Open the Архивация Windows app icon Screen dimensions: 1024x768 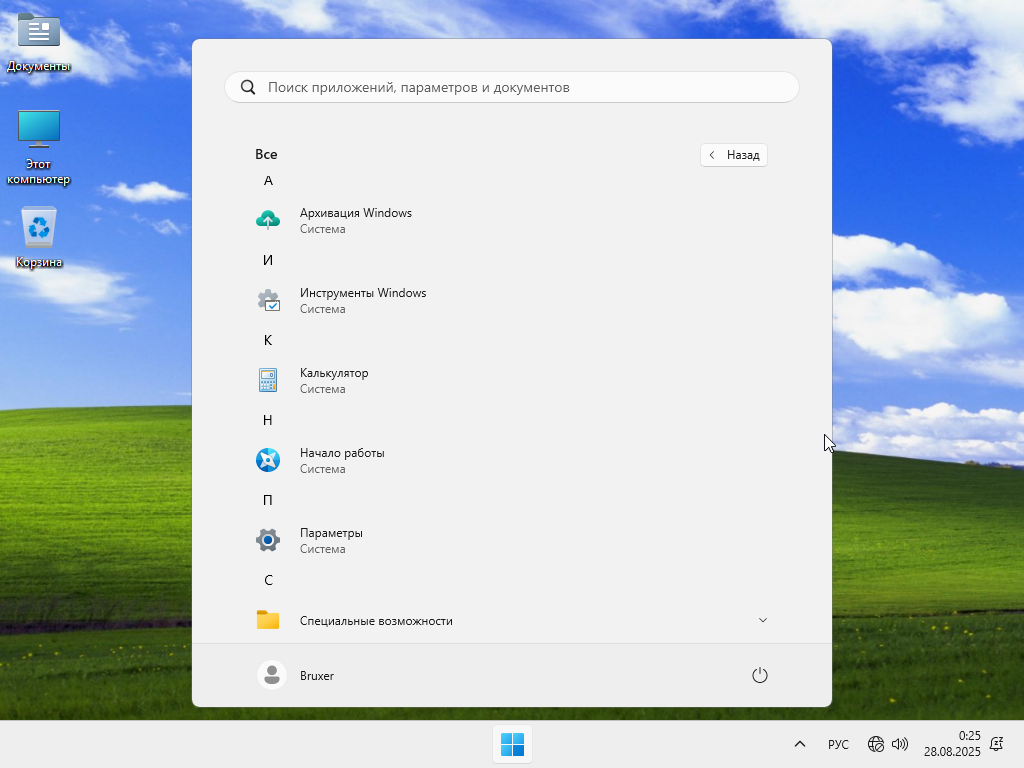[268, 220]
